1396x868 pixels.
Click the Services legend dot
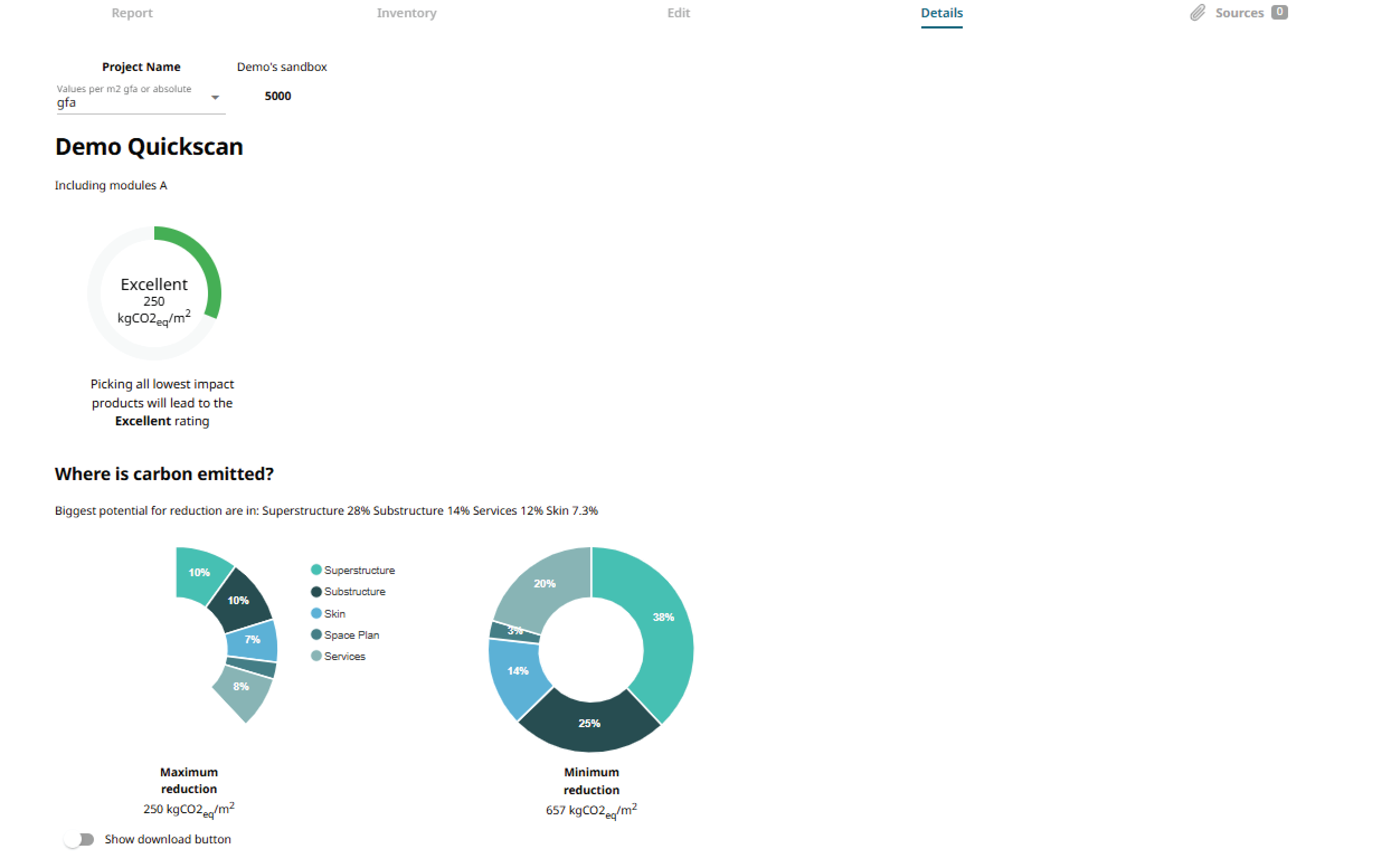point(316,656)
